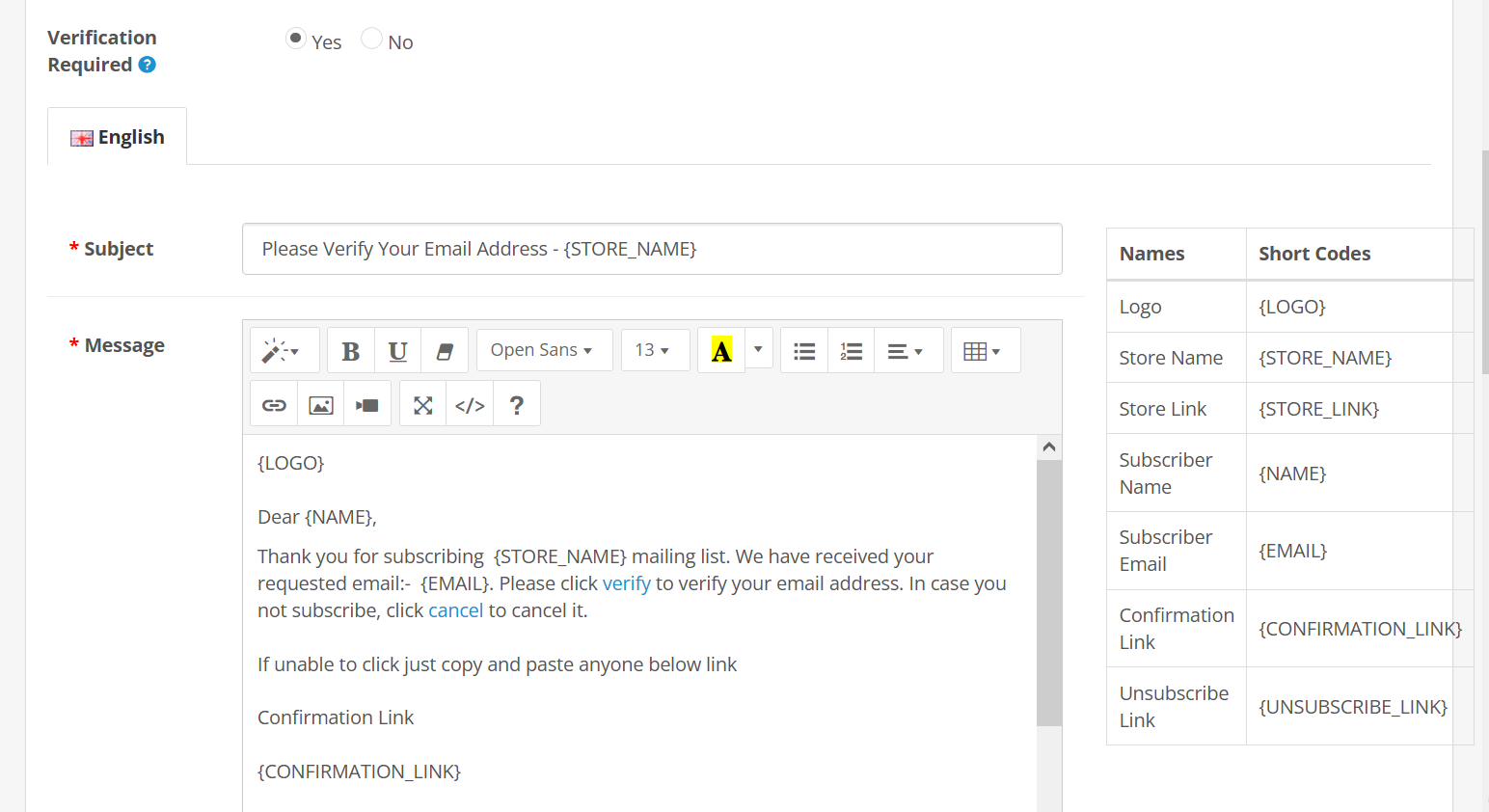Select Yes for Verification Required
Image resolution: width=1489 pixels, height=812 pixels.
pos(296,39)
